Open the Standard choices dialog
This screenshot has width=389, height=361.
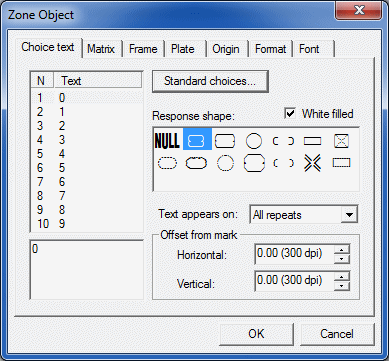[210, 81]
